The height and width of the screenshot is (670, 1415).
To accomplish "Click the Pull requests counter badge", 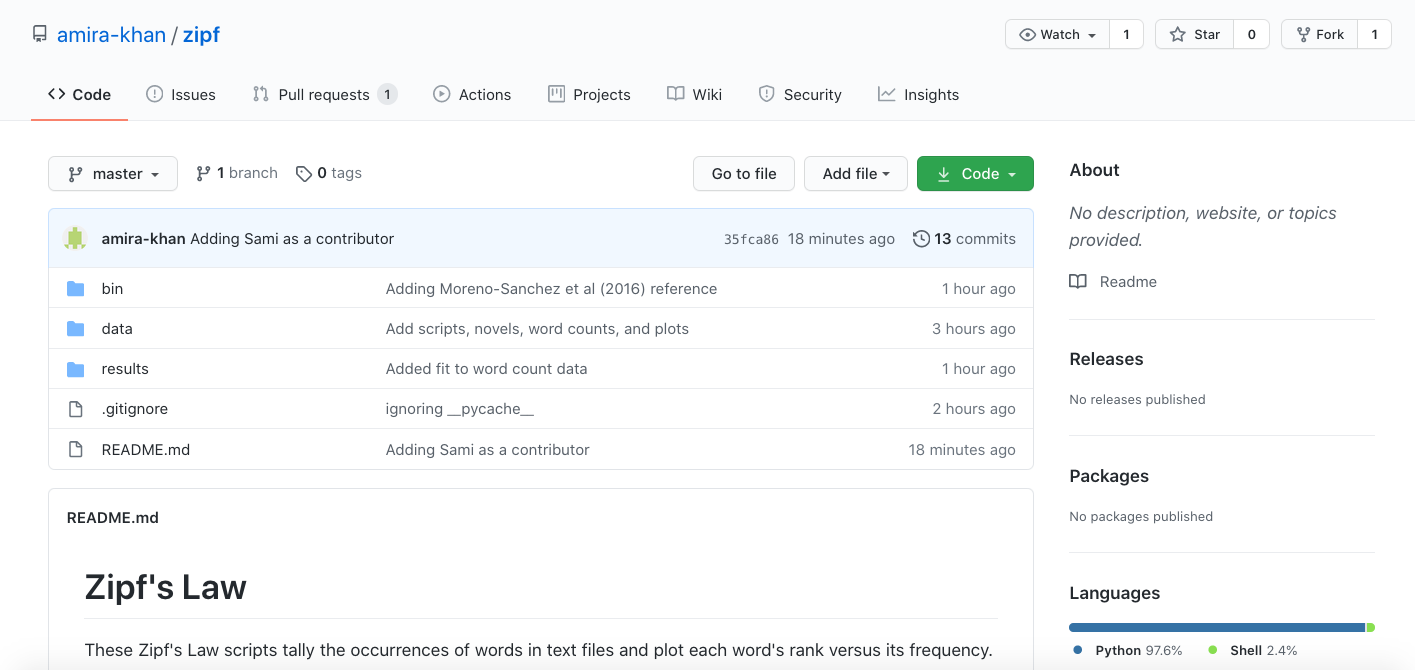I will pyautogui.click(x=387, y=94).
